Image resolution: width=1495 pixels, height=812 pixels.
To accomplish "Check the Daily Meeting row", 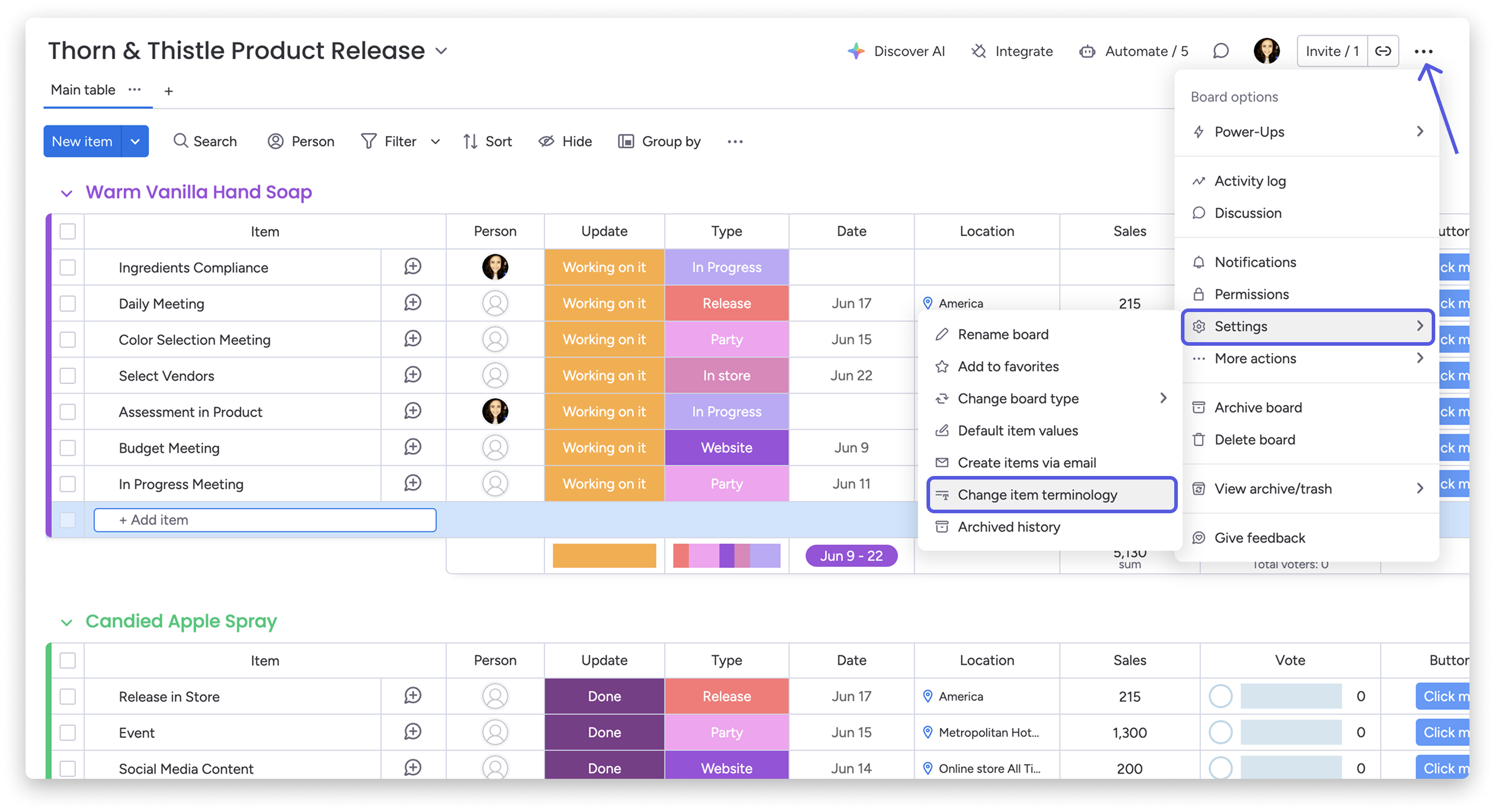I will [x=67, y=303].
